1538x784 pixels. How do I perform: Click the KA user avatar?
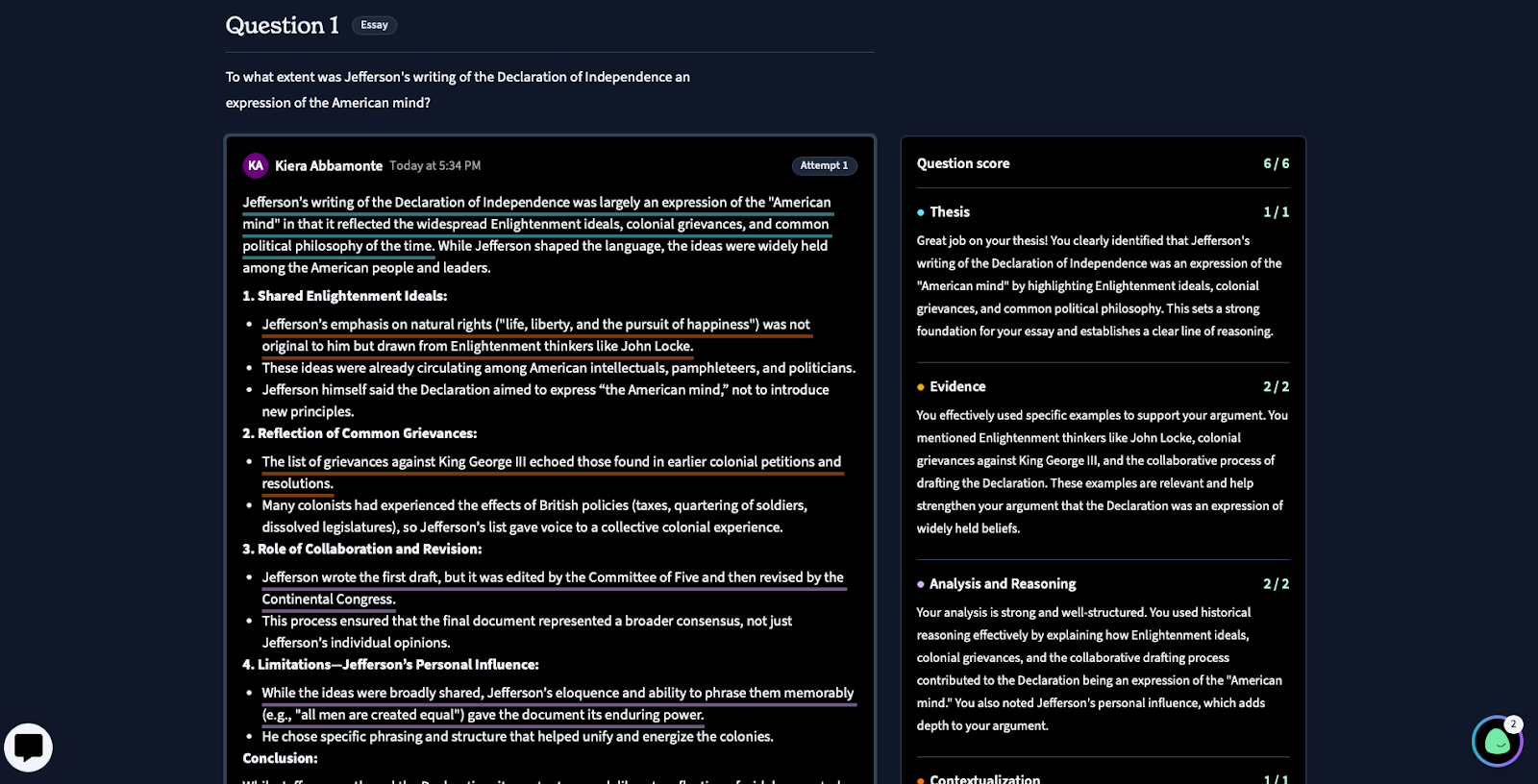tap(256, 165)
